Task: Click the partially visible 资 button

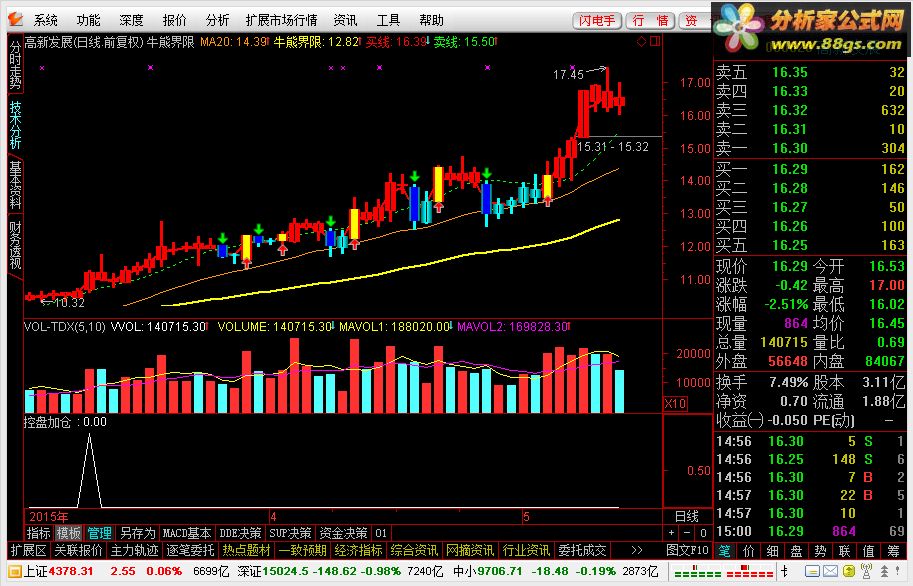Action: click(695, 21)
